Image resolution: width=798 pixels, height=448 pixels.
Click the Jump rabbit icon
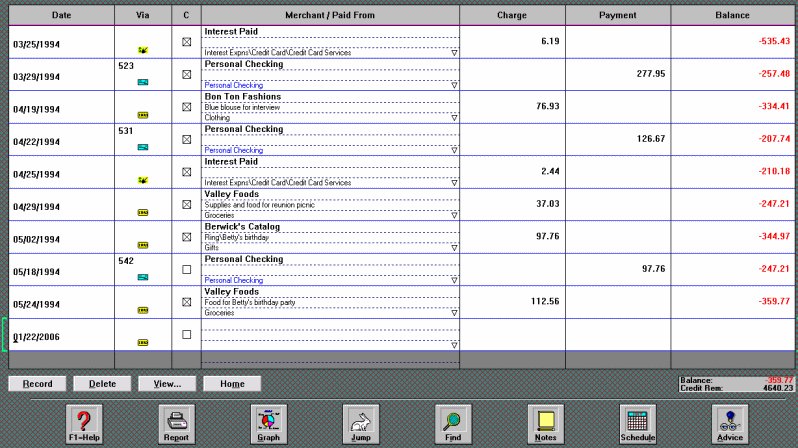(360, 420)
